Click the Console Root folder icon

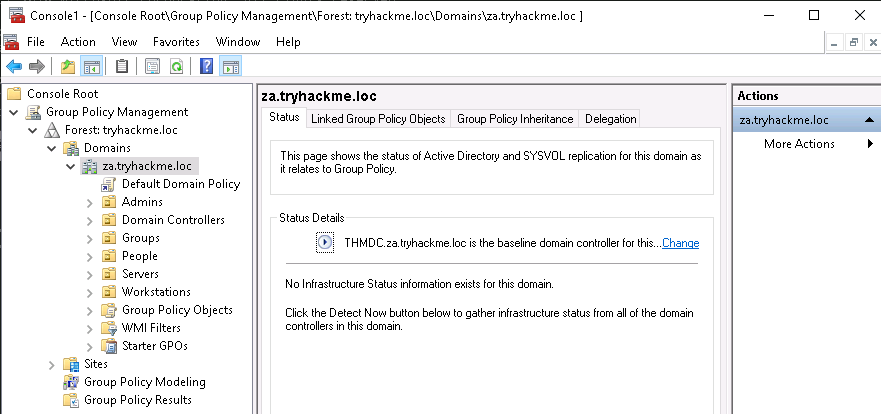click(x=14, y=94)
